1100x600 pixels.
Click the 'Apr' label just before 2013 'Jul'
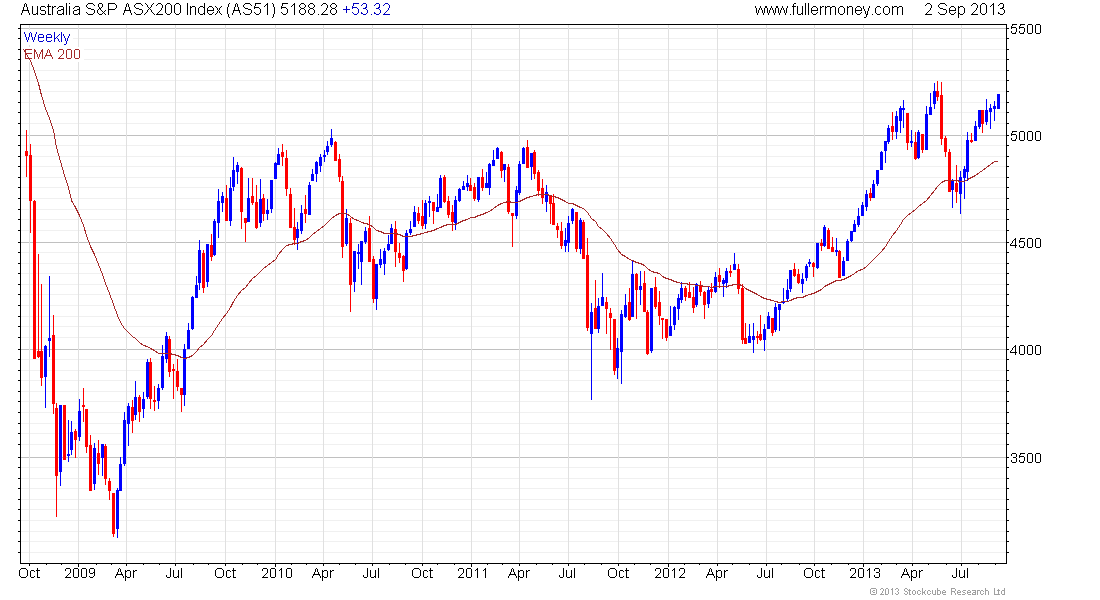click(x=912, y=573)
